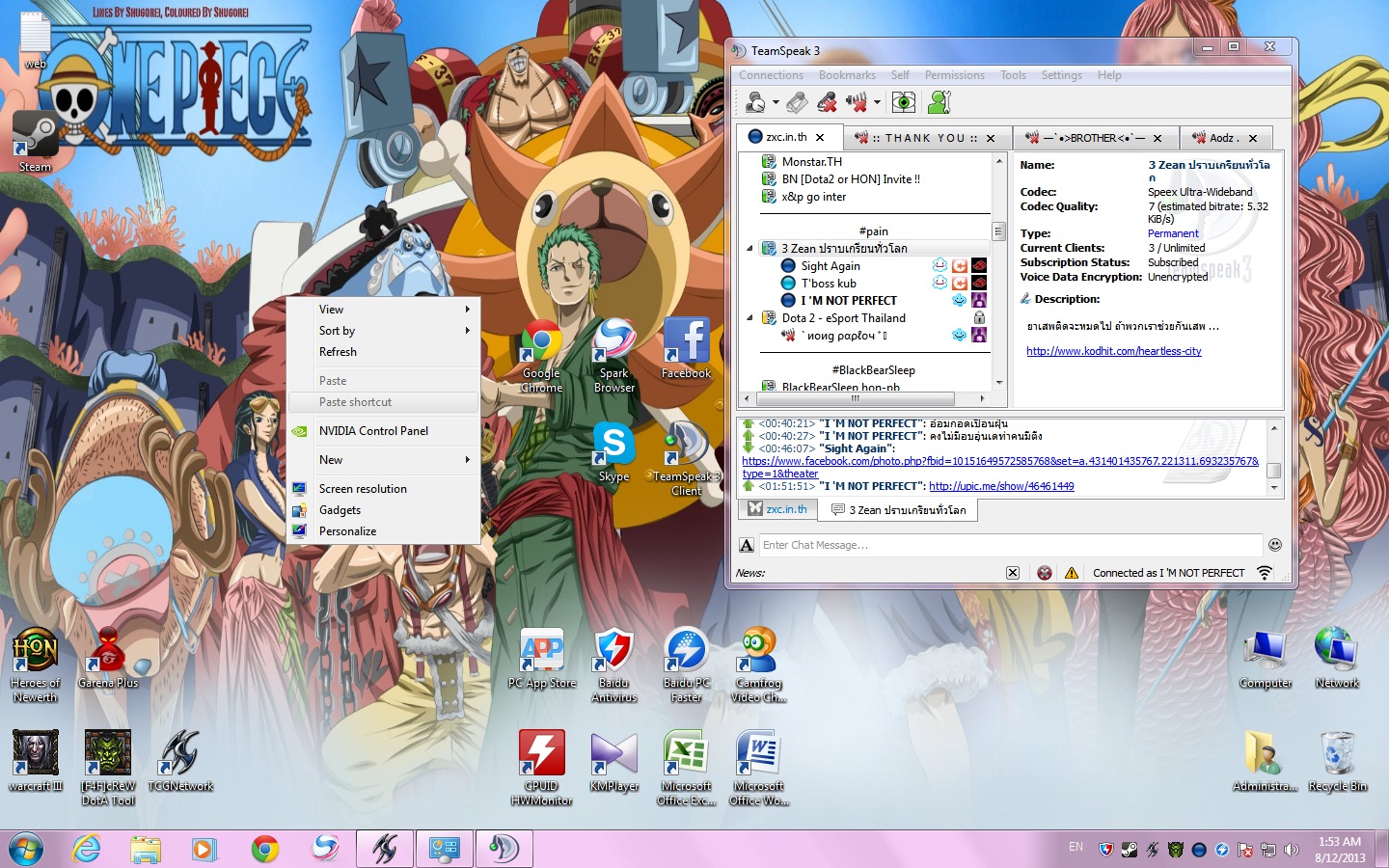Open the facebook.com photo link in chat
The height and width of the screenshot is (868, 1389).
(x=1000, y=461)
